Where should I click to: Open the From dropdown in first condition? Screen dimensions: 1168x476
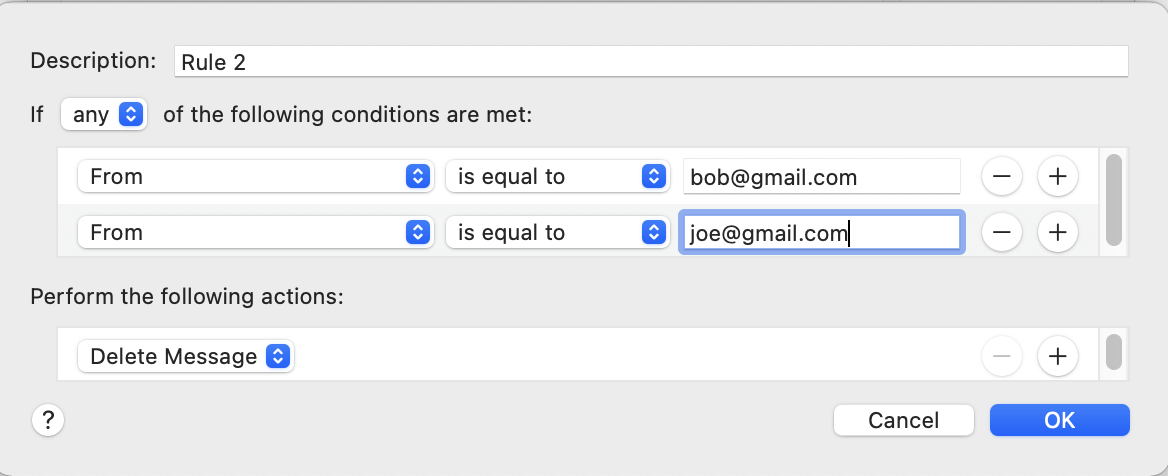click(254, 177)
